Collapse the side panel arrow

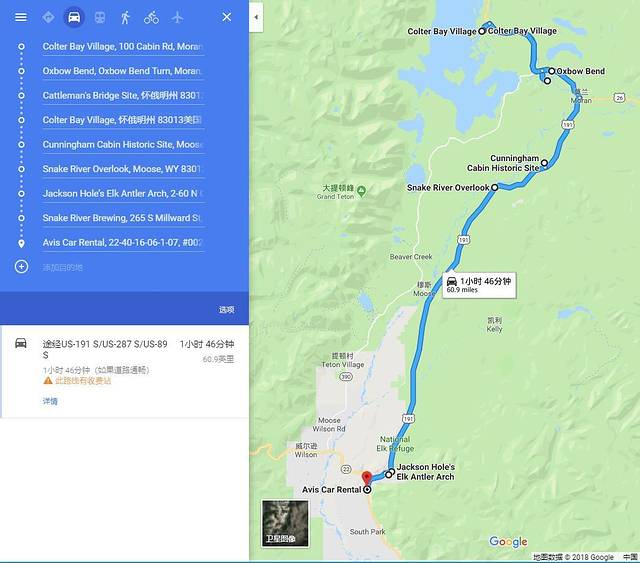click(256, 17)
